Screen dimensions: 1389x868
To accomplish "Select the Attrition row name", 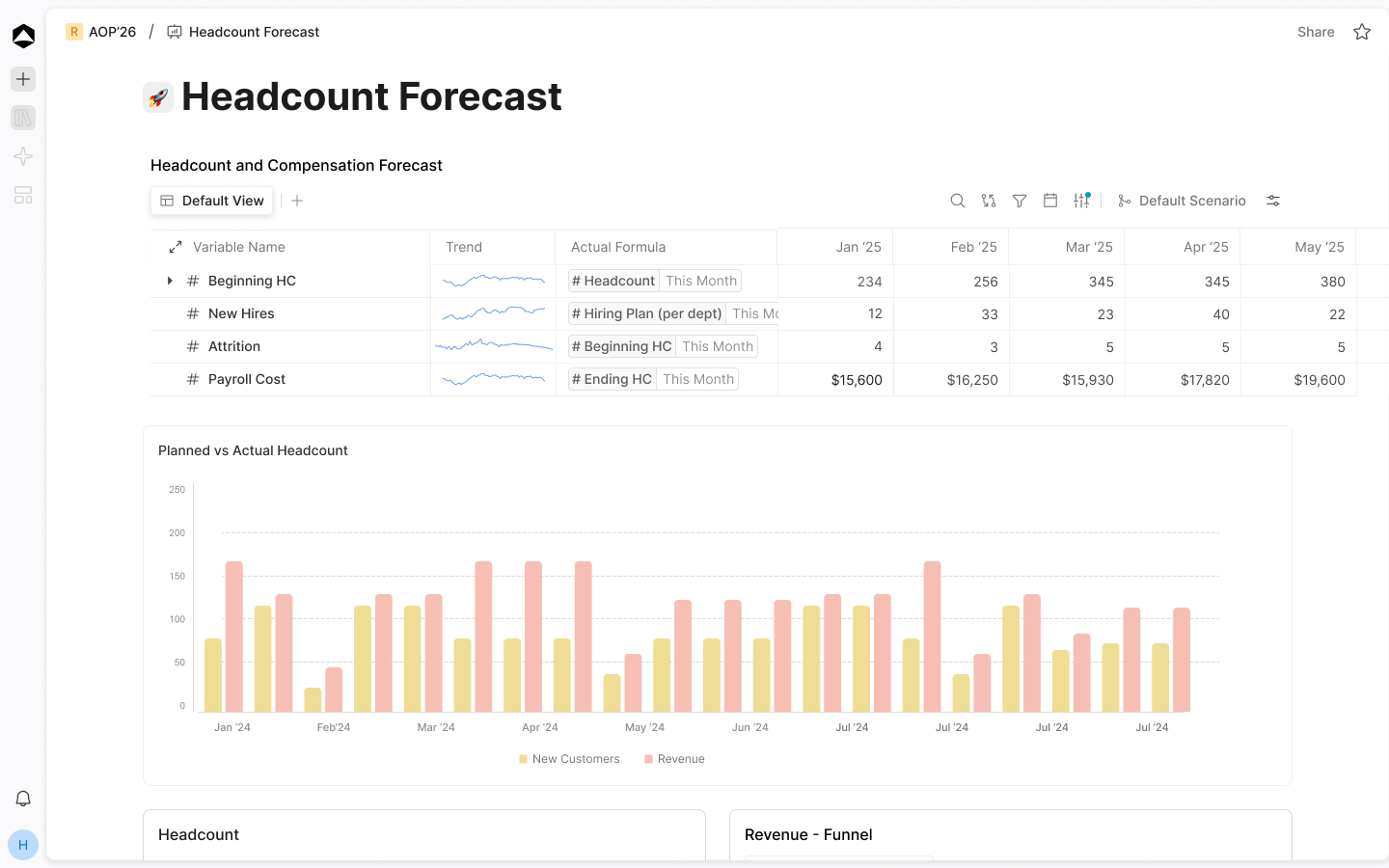I will tap(234, 346).
